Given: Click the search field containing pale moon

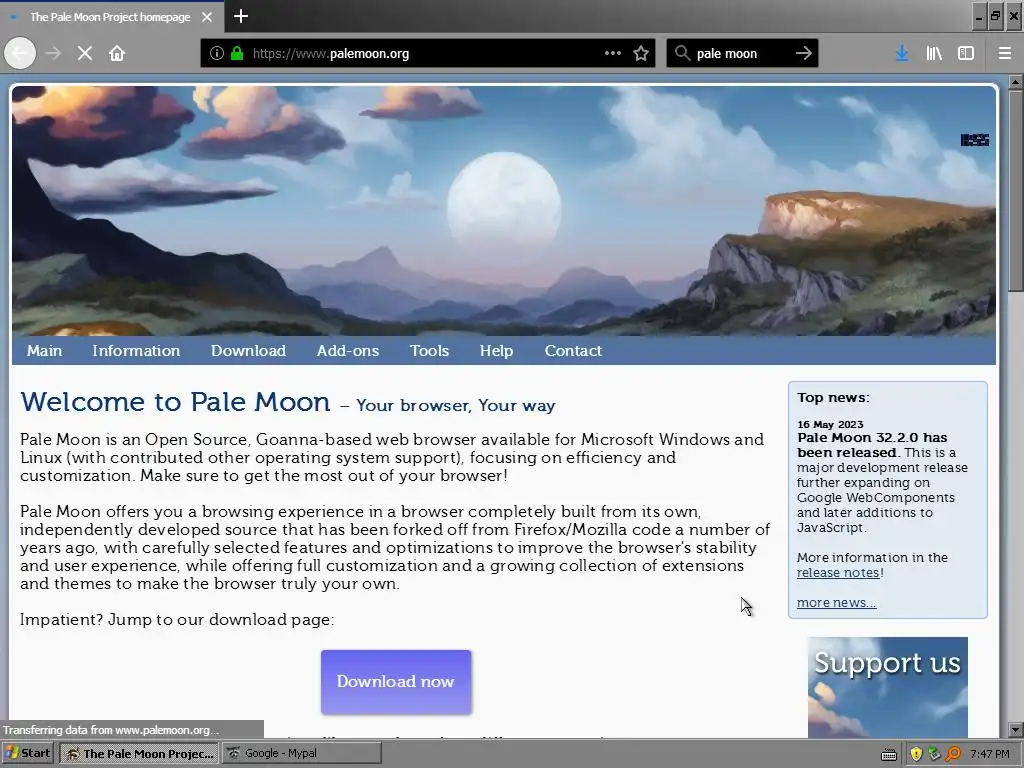Looking at the screenshot, I should 743,54.
